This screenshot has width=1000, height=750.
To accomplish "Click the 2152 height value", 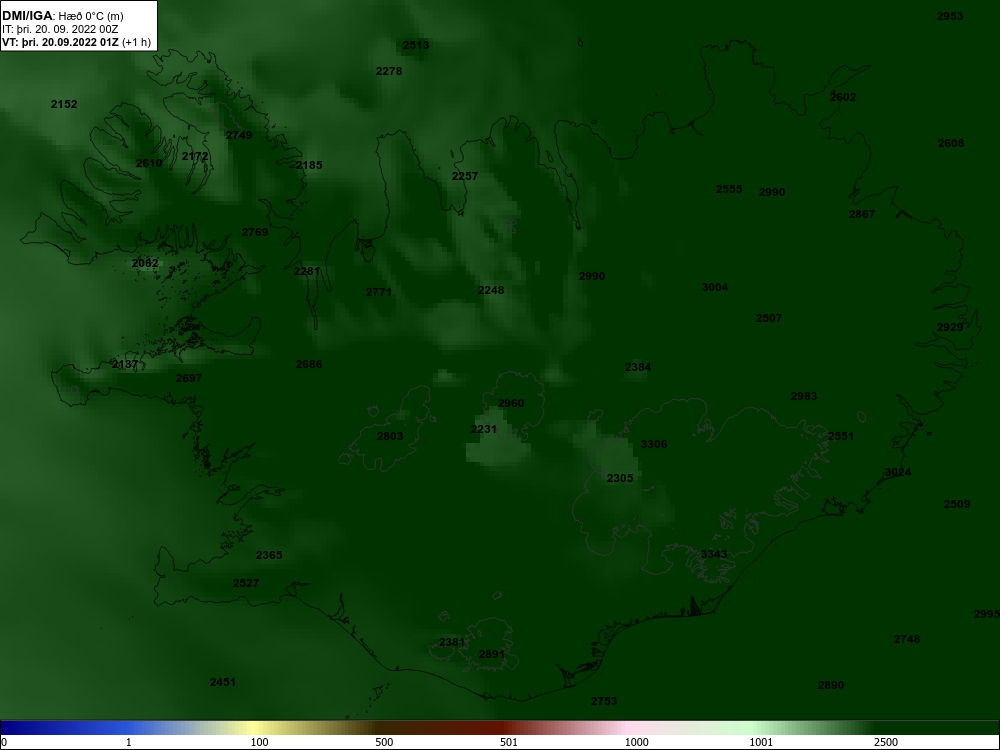I will [x=64, y=104].
